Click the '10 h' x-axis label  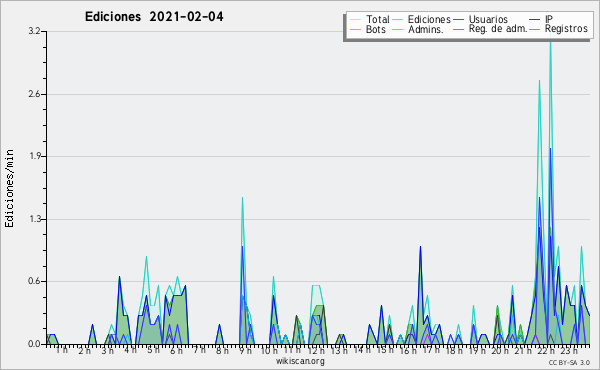269,350
